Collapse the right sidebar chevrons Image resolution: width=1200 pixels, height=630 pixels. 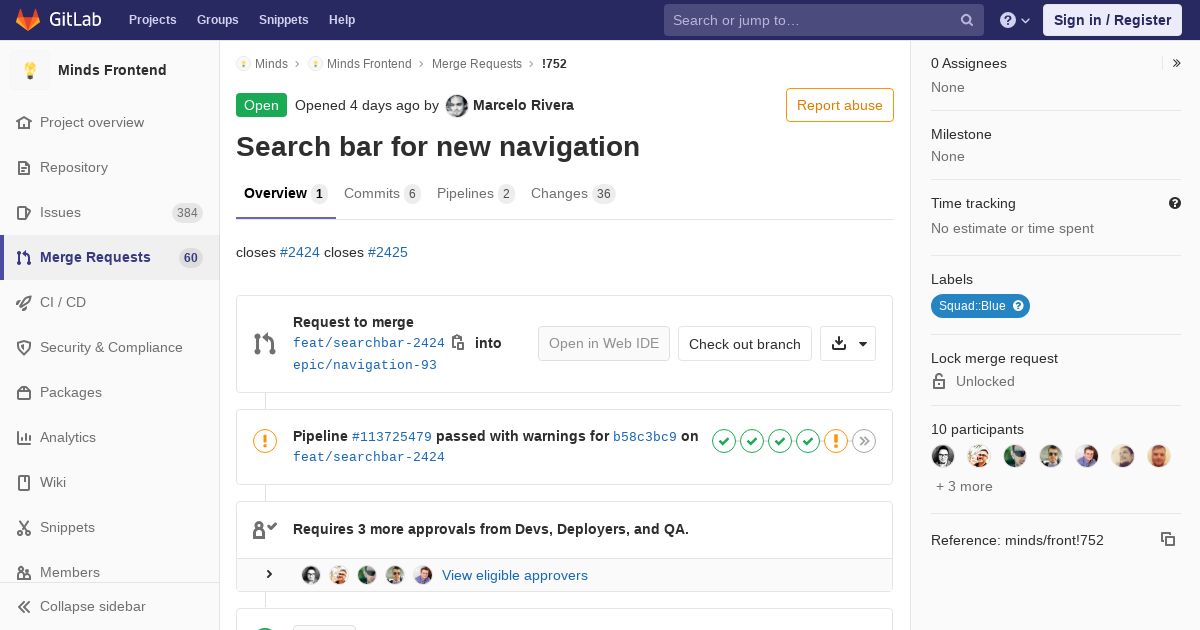click(x=1177, y=63)
